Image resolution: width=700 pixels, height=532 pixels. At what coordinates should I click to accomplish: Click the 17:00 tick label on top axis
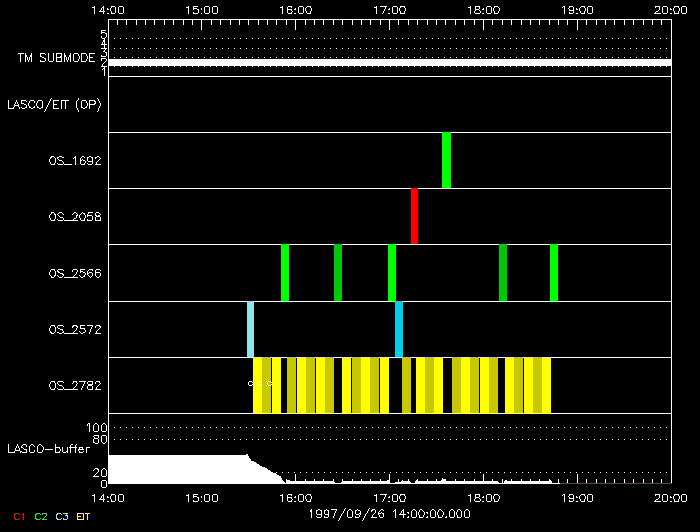tap(389, 9)
